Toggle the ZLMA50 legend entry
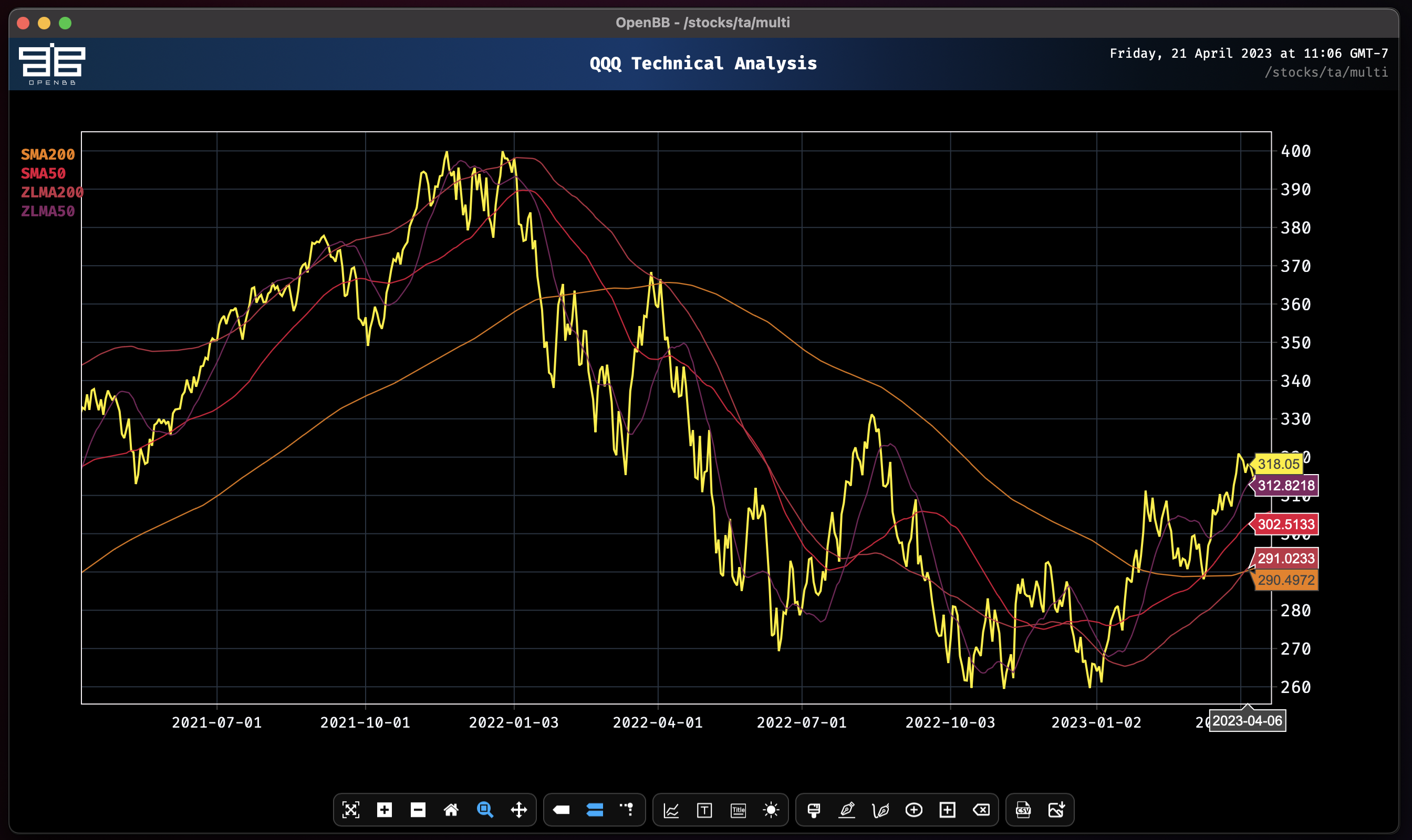 click(48, 211)
